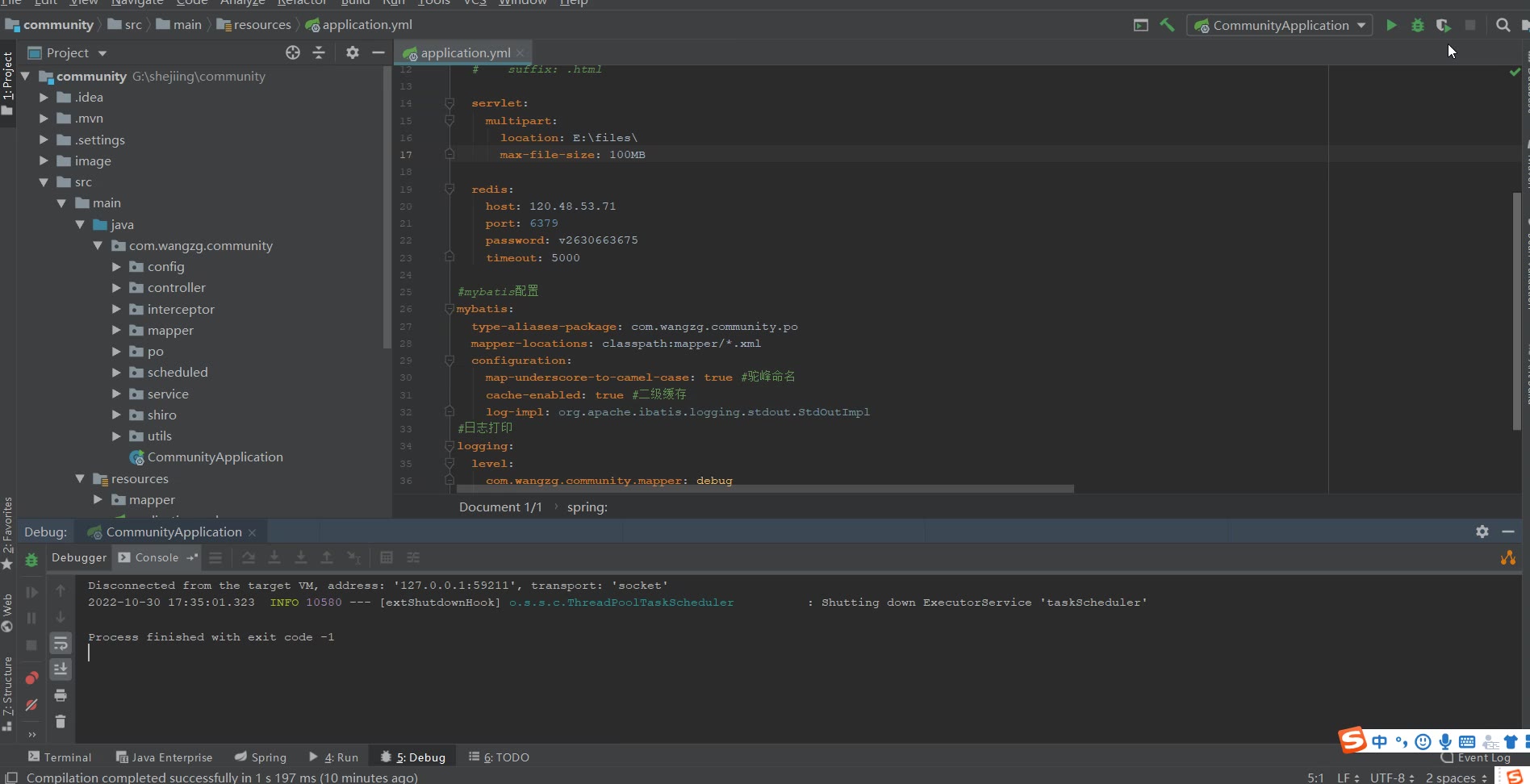1530x784 pixels.
Task: Open Project panel settings gear
Action: 353,53
